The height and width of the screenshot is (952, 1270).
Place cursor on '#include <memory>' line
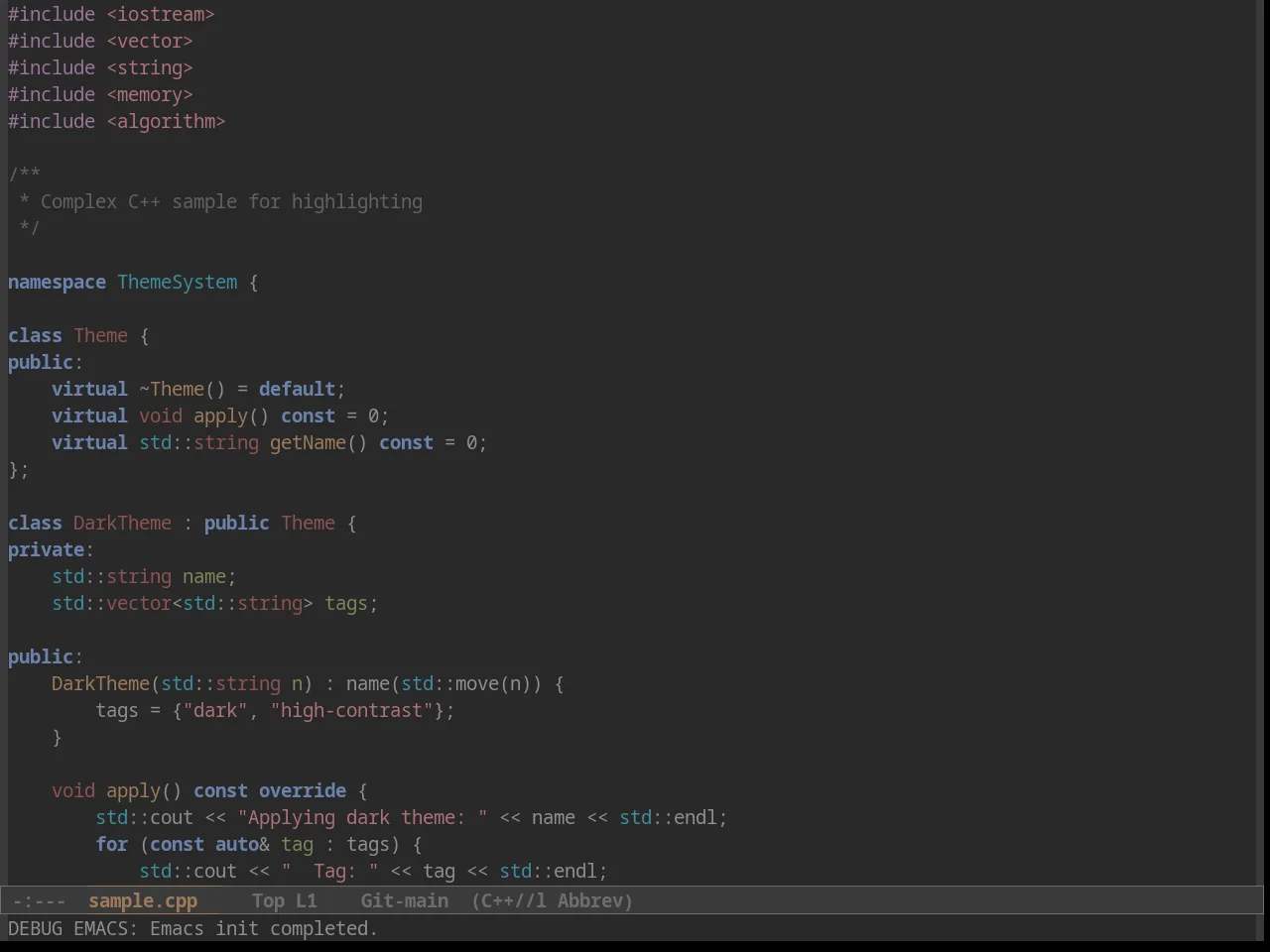[100, 94]
